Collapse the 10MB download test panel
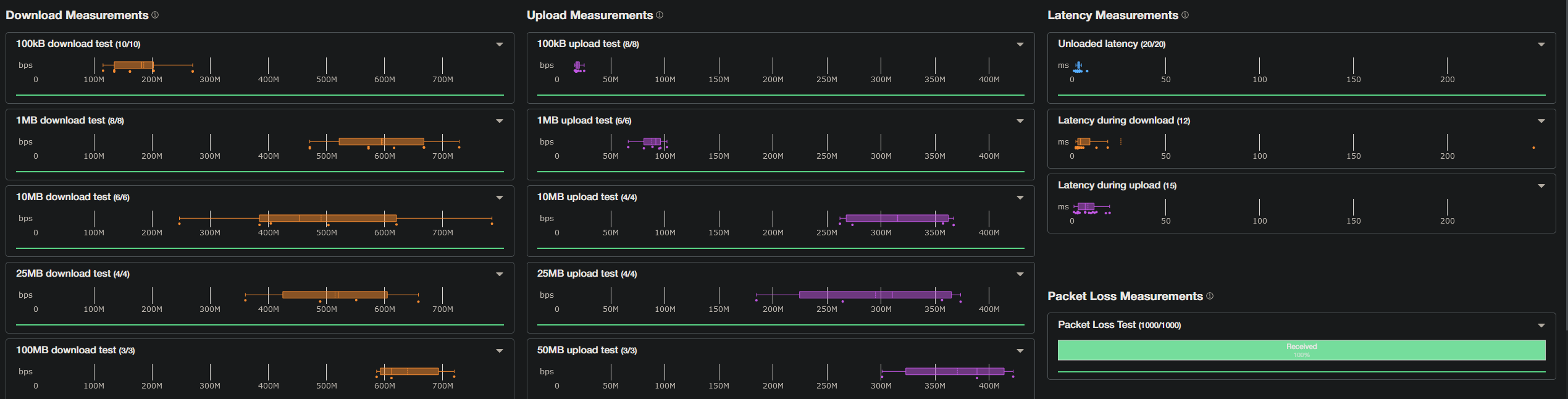 pyautogui.click(x=499, y=197)
